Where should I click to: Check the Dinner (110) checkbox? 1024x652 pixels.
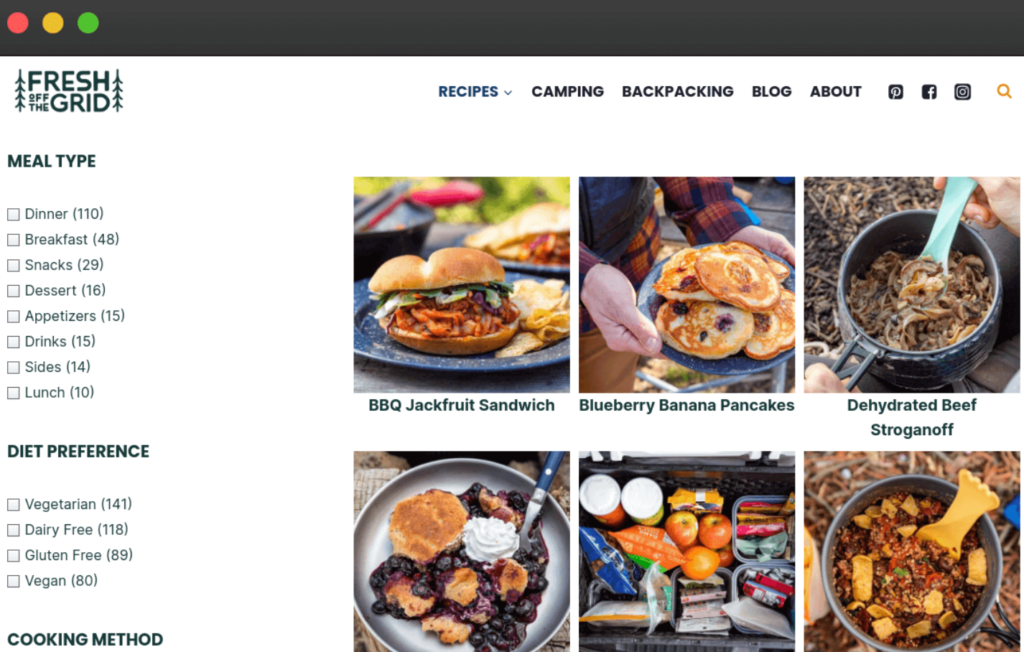13,214
